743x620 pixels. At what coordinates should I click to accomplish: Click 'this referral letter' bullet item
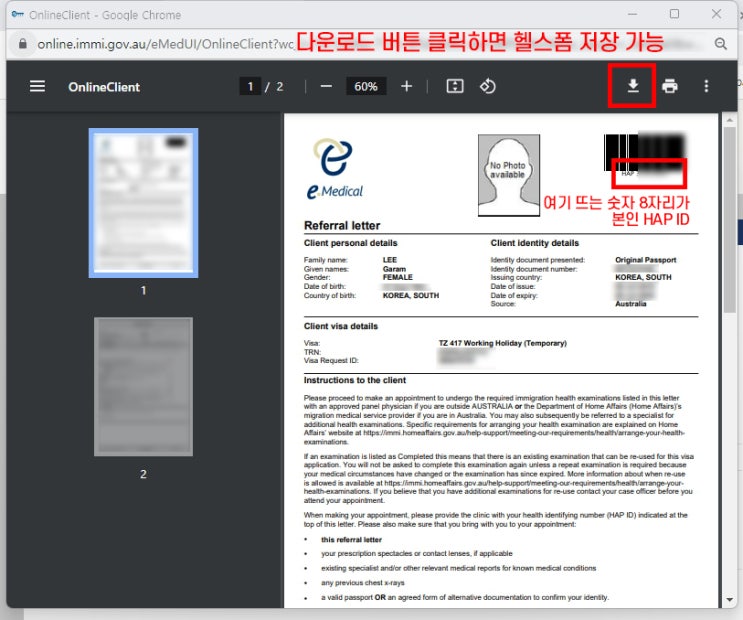point(351,539)
